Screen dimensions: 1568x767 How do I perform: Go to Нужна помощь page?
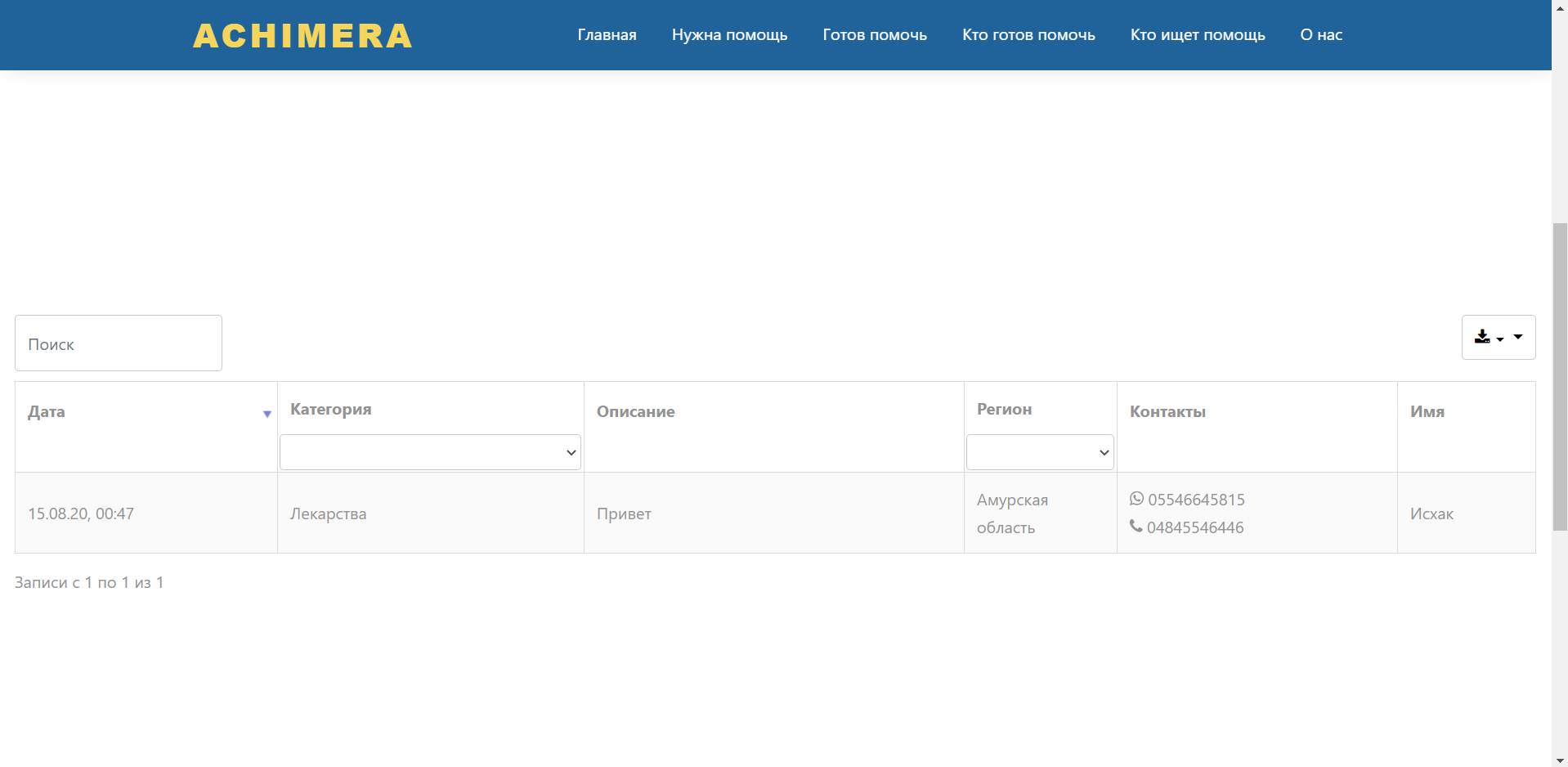[729, 35]
